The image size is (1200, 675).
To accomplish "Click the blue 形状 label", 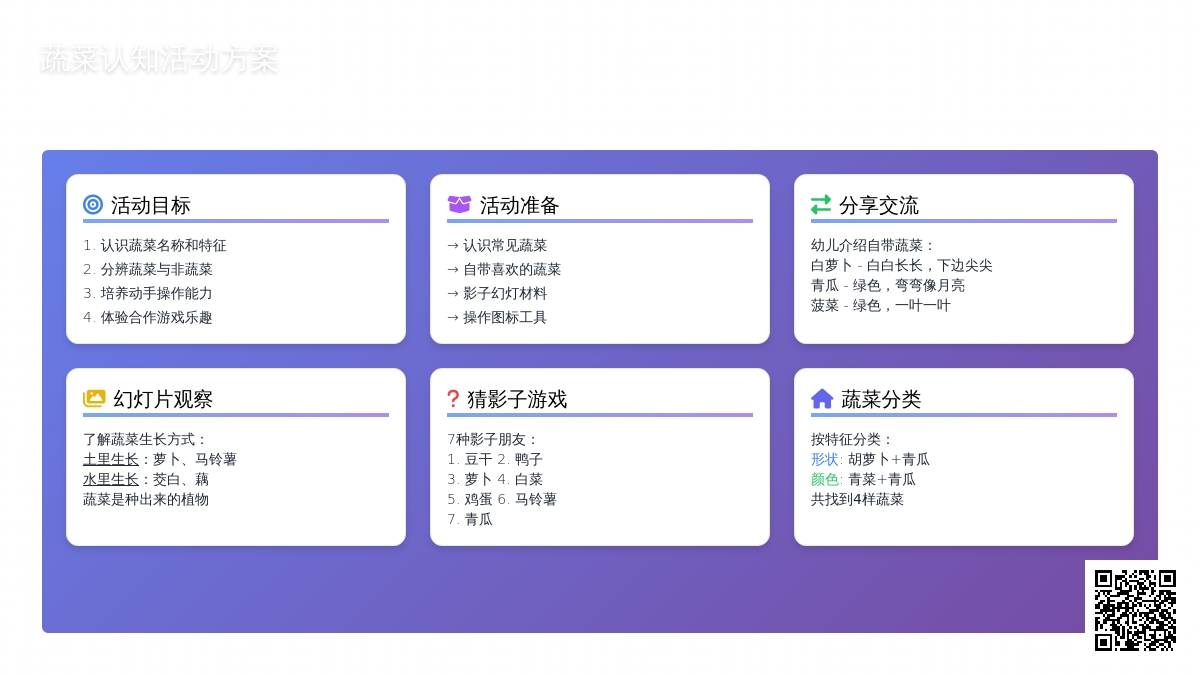I will tap(825, 459).
